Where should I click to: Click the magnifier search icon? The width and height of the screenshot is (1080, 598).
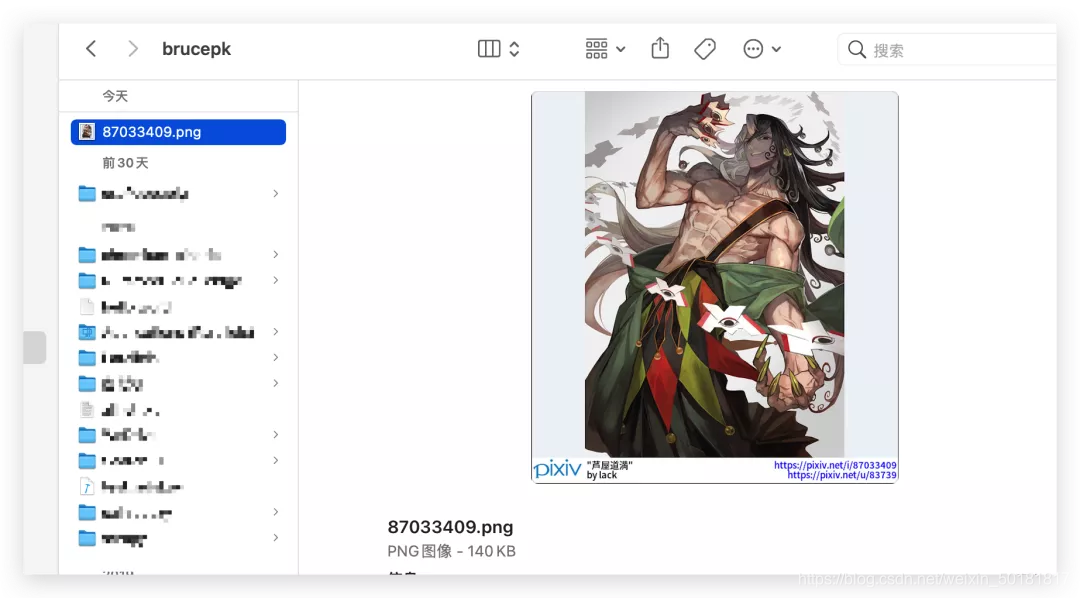[857, 50]
